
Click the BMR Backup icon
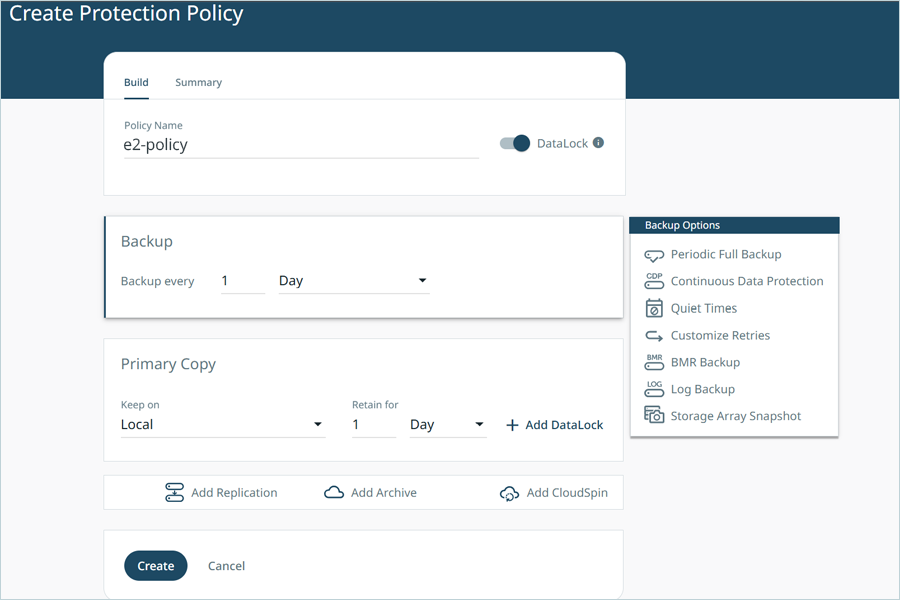click(654, 362)
